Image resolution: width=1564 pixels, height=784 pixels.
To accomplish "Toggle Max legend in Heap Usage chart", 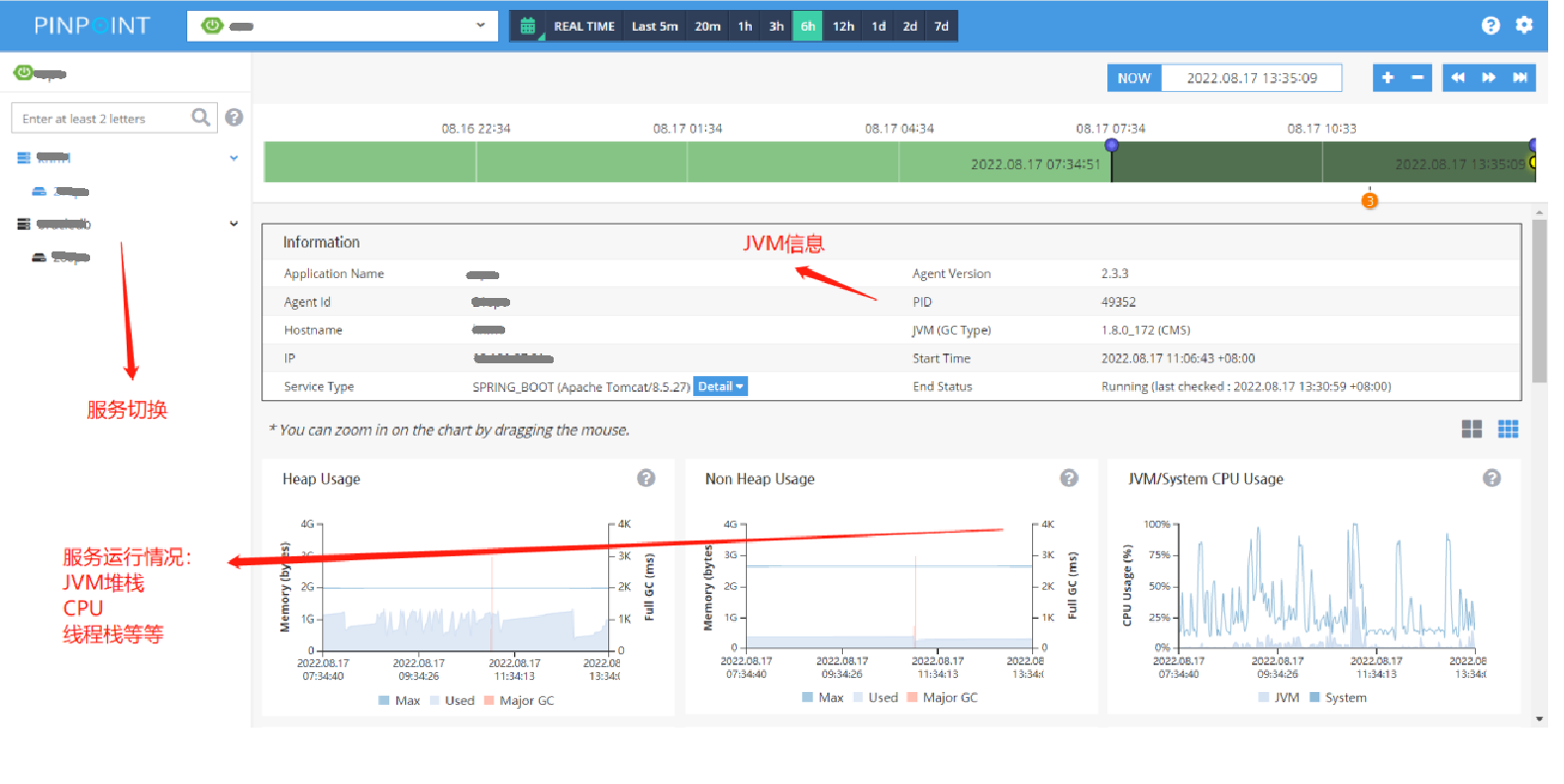I will [x=399, y=700].
